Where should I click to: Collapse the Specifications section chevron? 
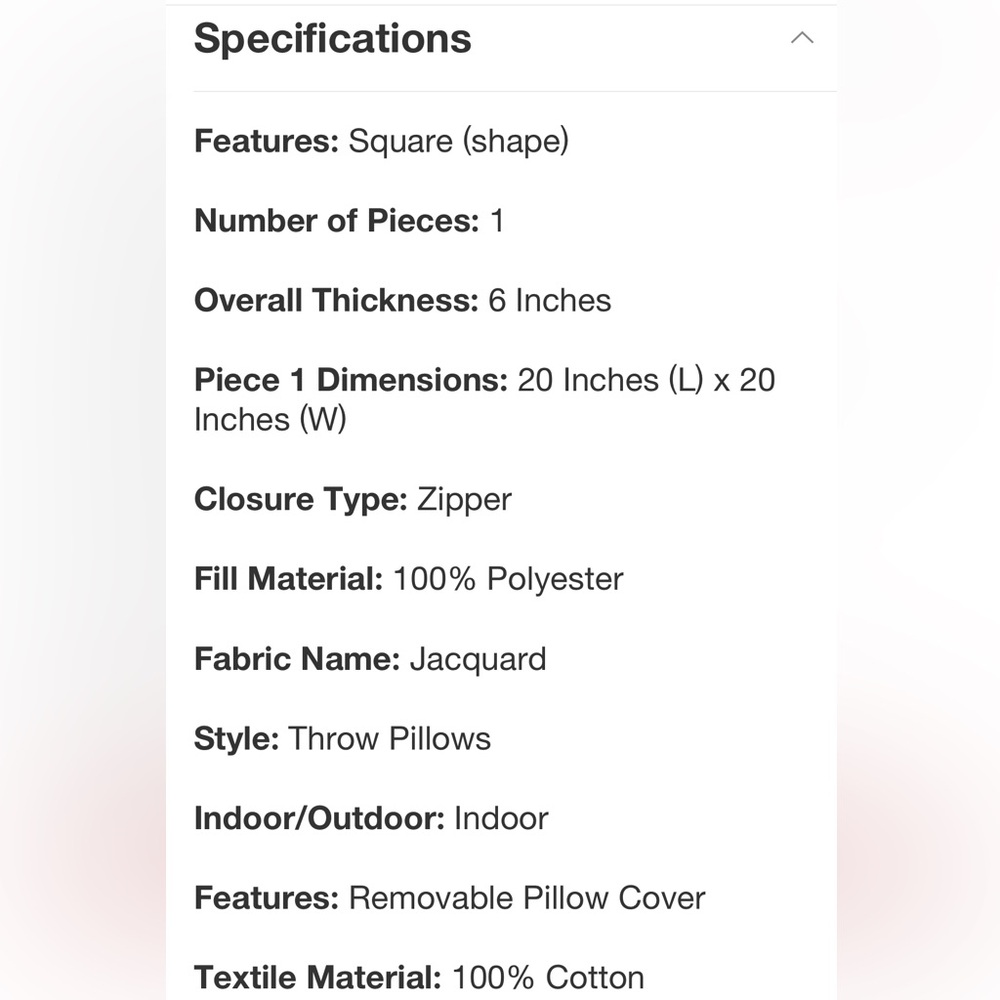pyautogui.click(x=802, y=38)
